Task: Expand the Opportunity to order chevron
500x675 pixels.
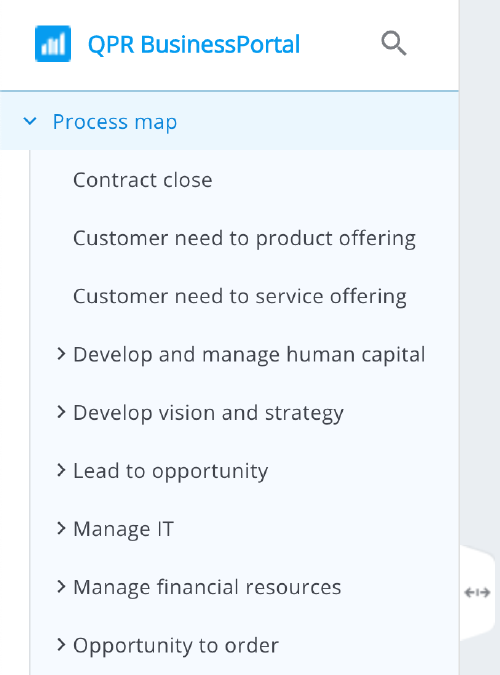Action: tap(61, 644)
